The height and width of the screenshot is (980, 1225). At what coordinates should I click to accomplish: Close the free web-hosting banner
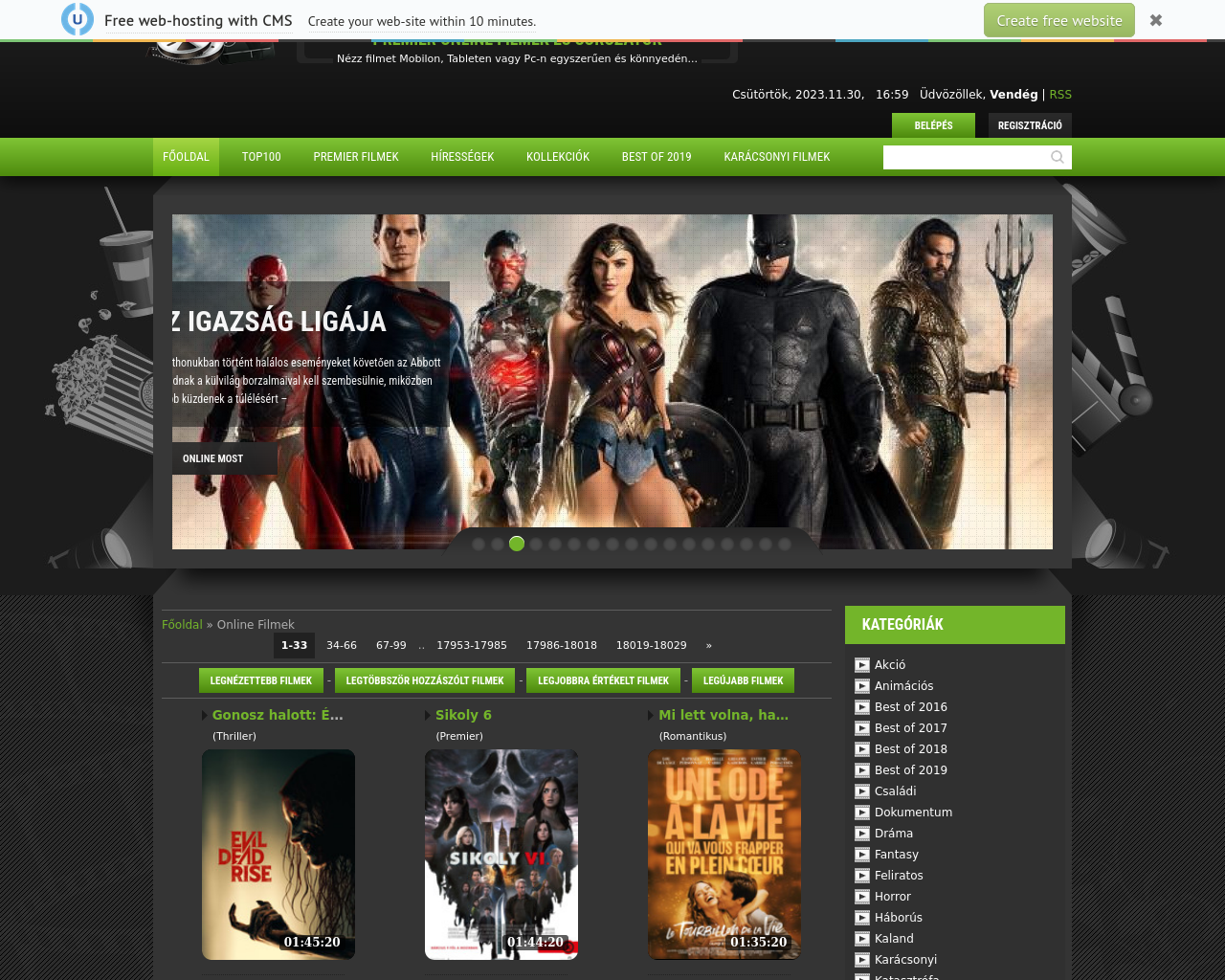(x=1156, y=20)
